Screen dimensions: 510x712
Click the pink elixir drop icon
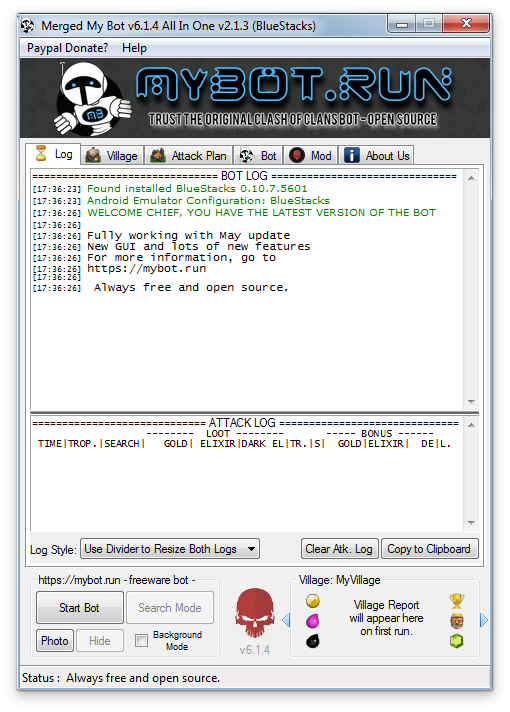pyautogui.click(x=312, y=620)
